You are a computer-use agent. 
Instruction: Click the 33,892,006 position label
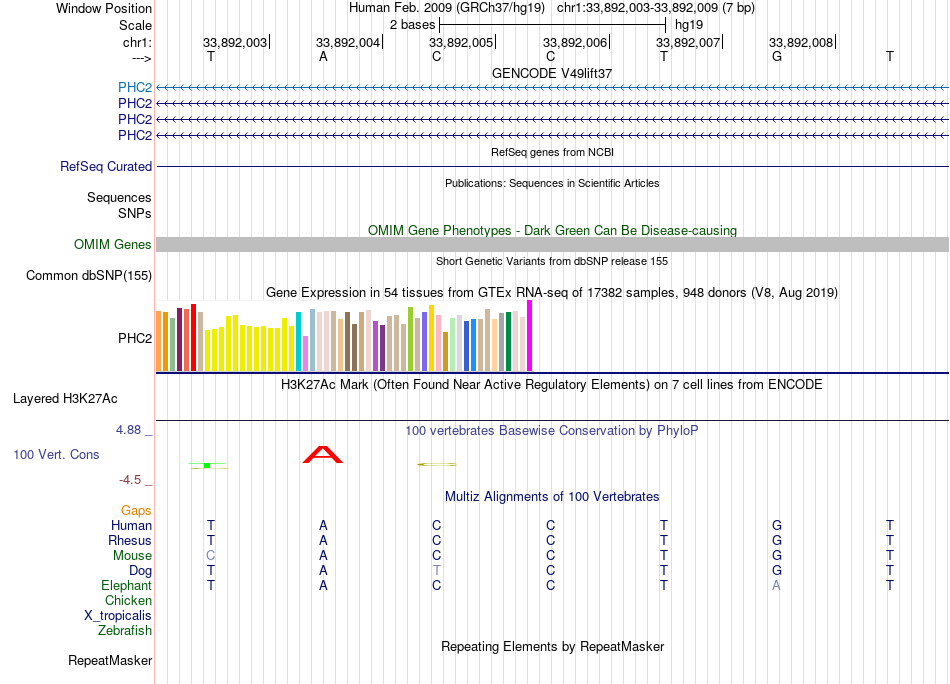[x=574, y=42]
